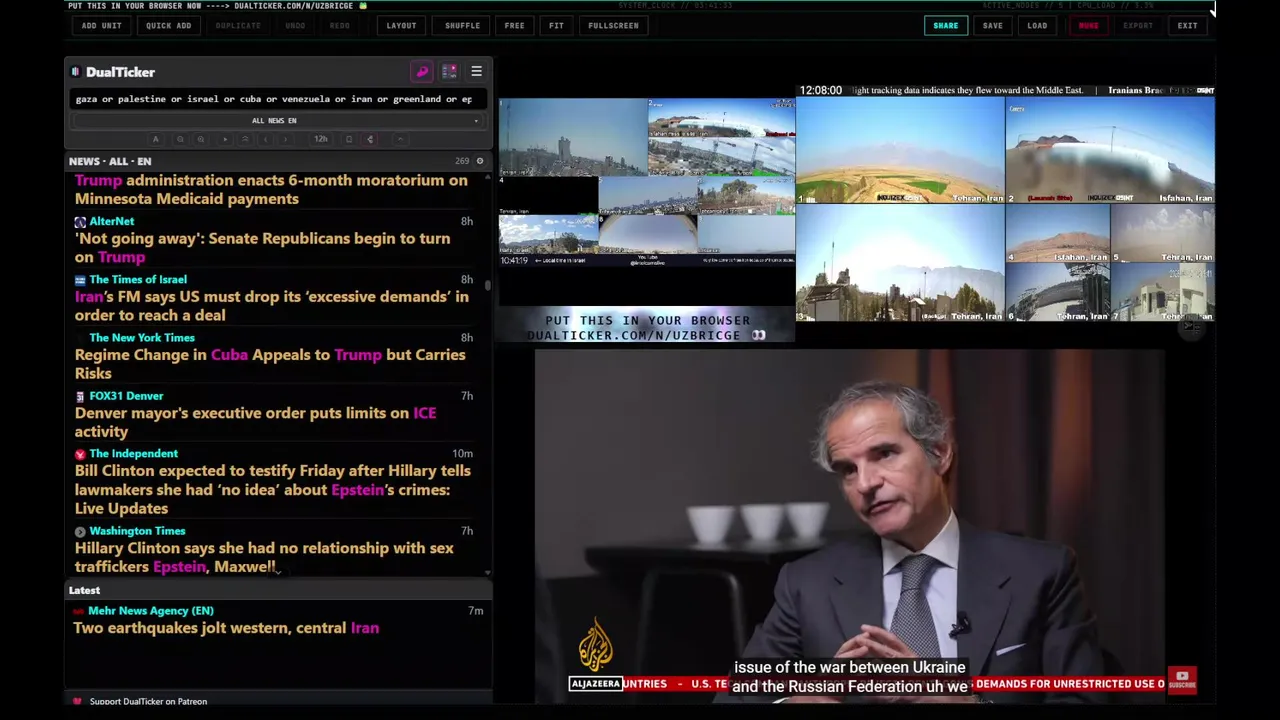Click the zoom out magnifier icon
The height and width of the screenshot is (720, 1280).
coord(180,139)
